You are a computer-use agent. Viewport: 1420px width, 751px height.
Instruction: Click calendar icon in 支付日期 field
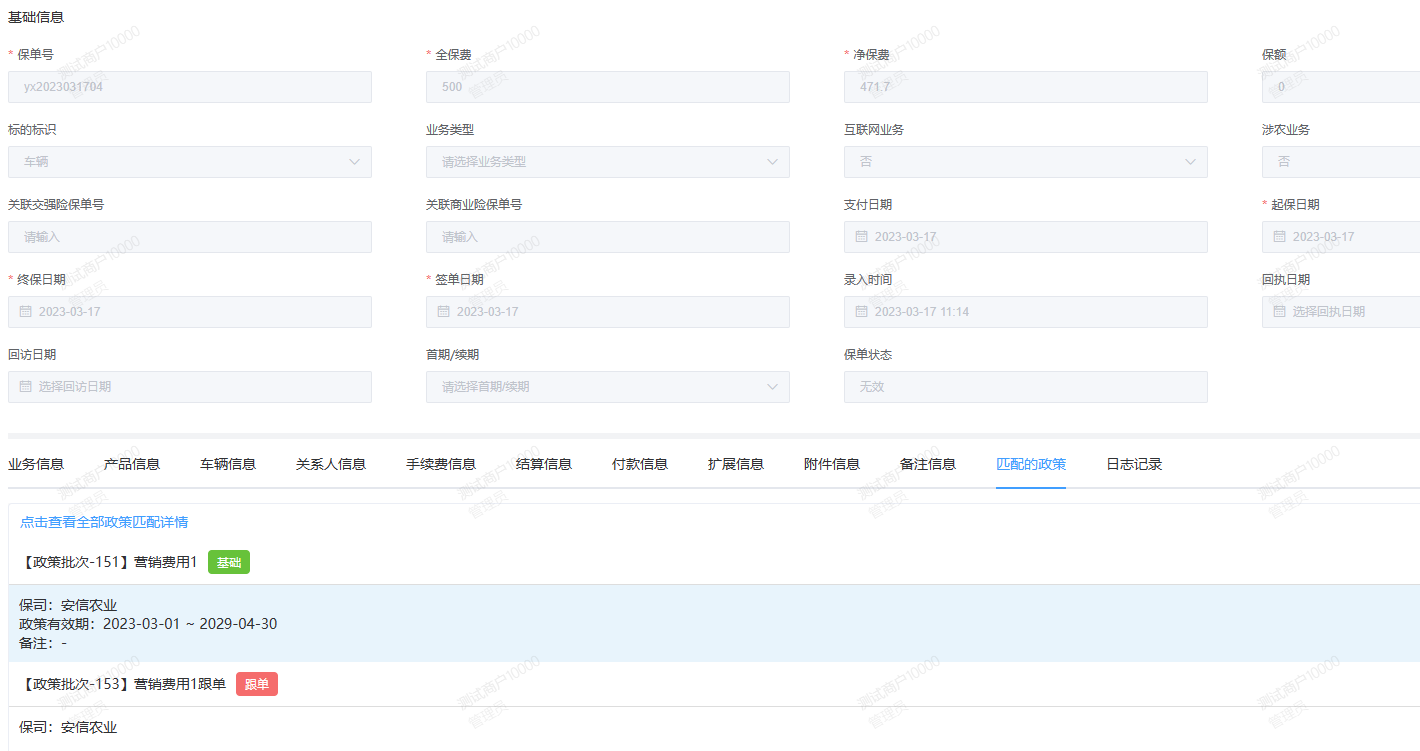click(862, 237)
